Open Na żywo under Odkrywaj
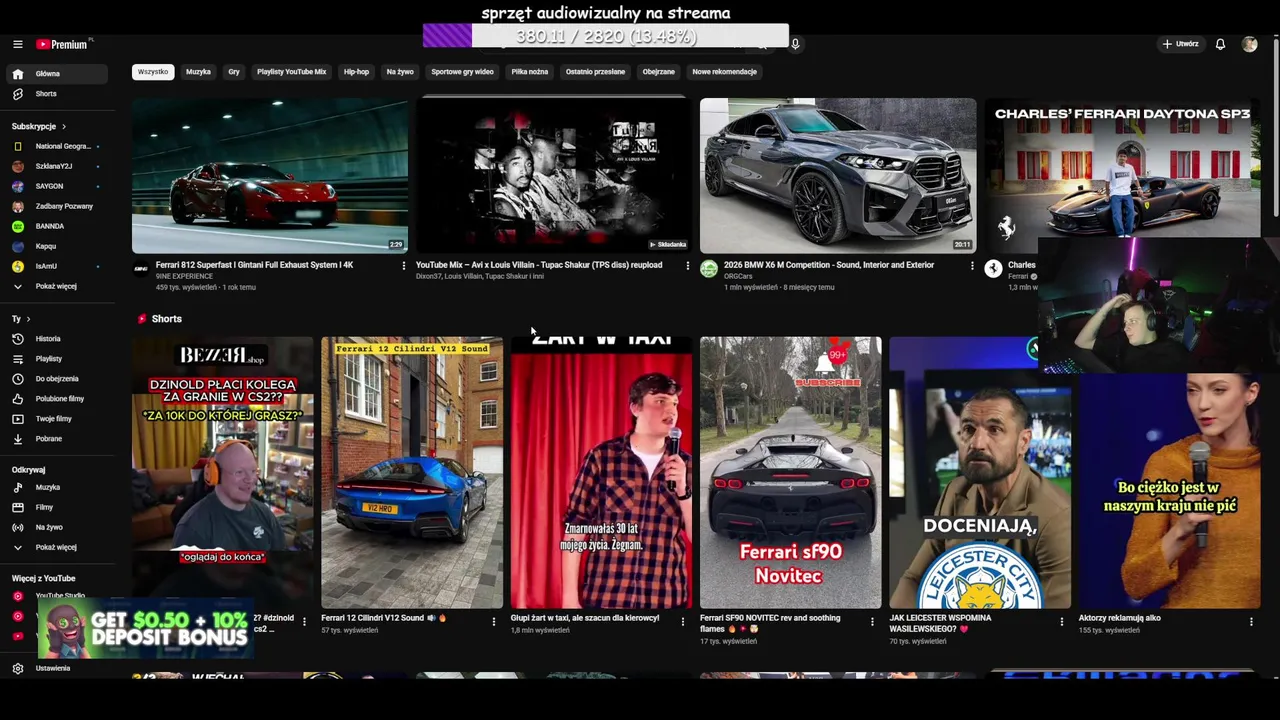Viewport: 1280px width, 720px height. (56, 527)
